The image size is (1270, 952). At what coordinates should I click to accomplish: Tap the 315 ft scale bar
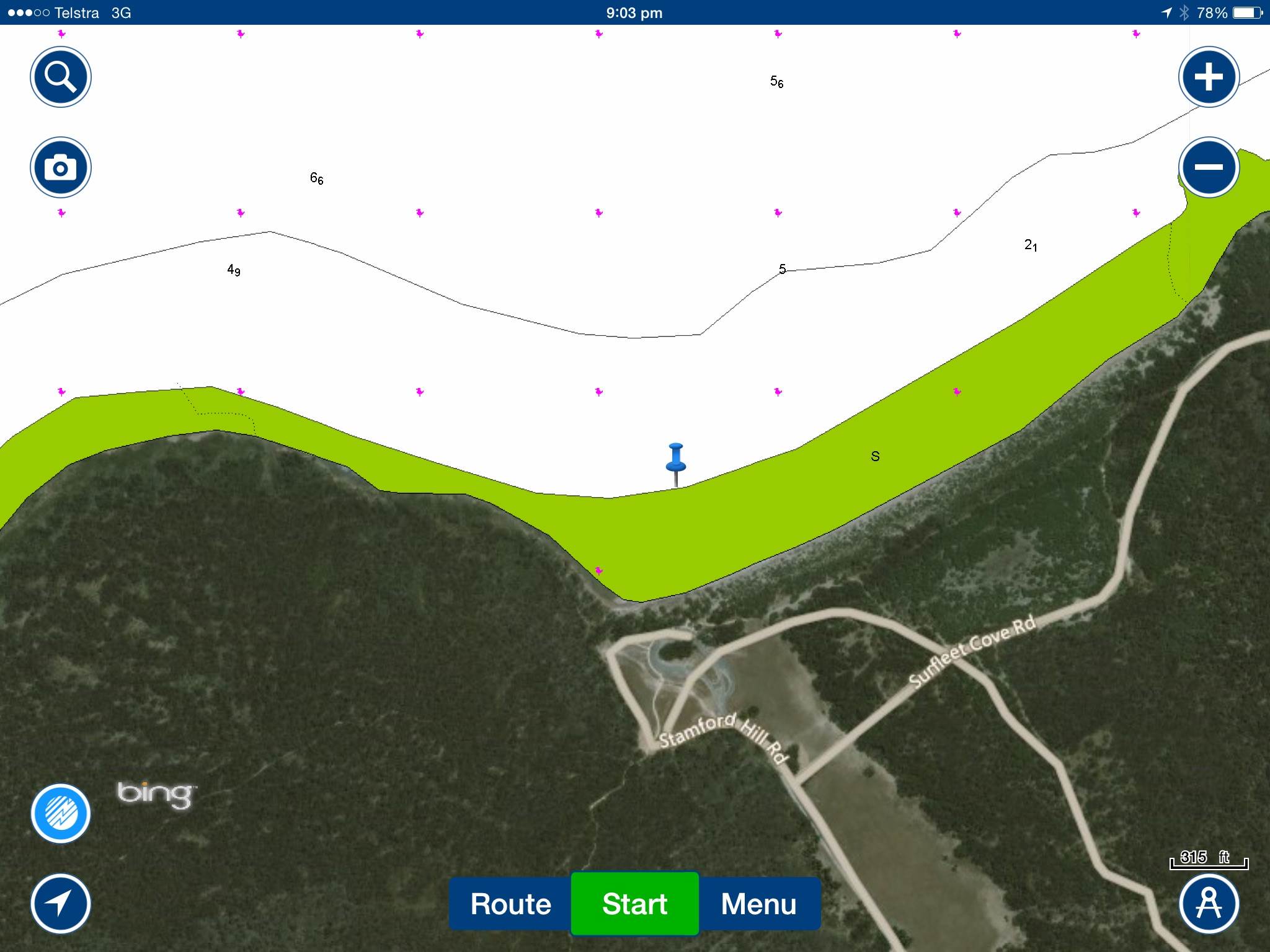[x=1209, y=859]
